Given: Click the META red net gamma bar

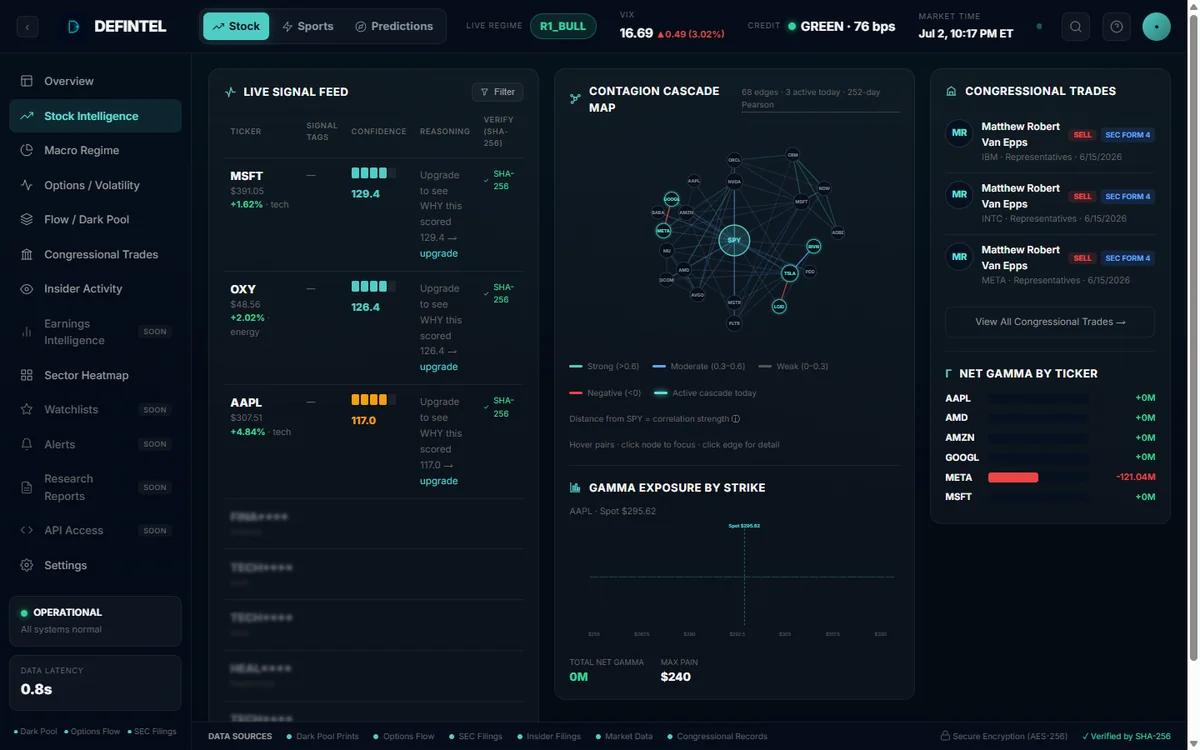Looking at the screenshot, I should 1013,477.
